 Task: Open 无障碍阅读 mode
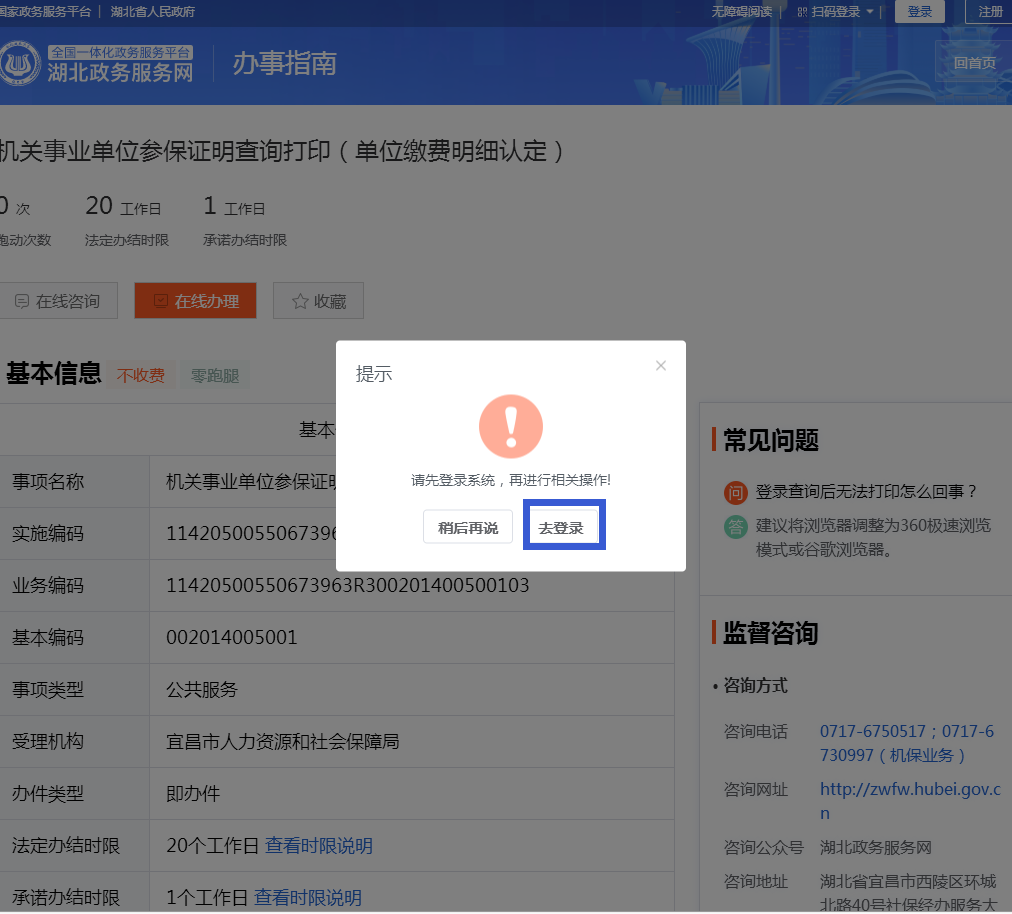coord(741,12)
